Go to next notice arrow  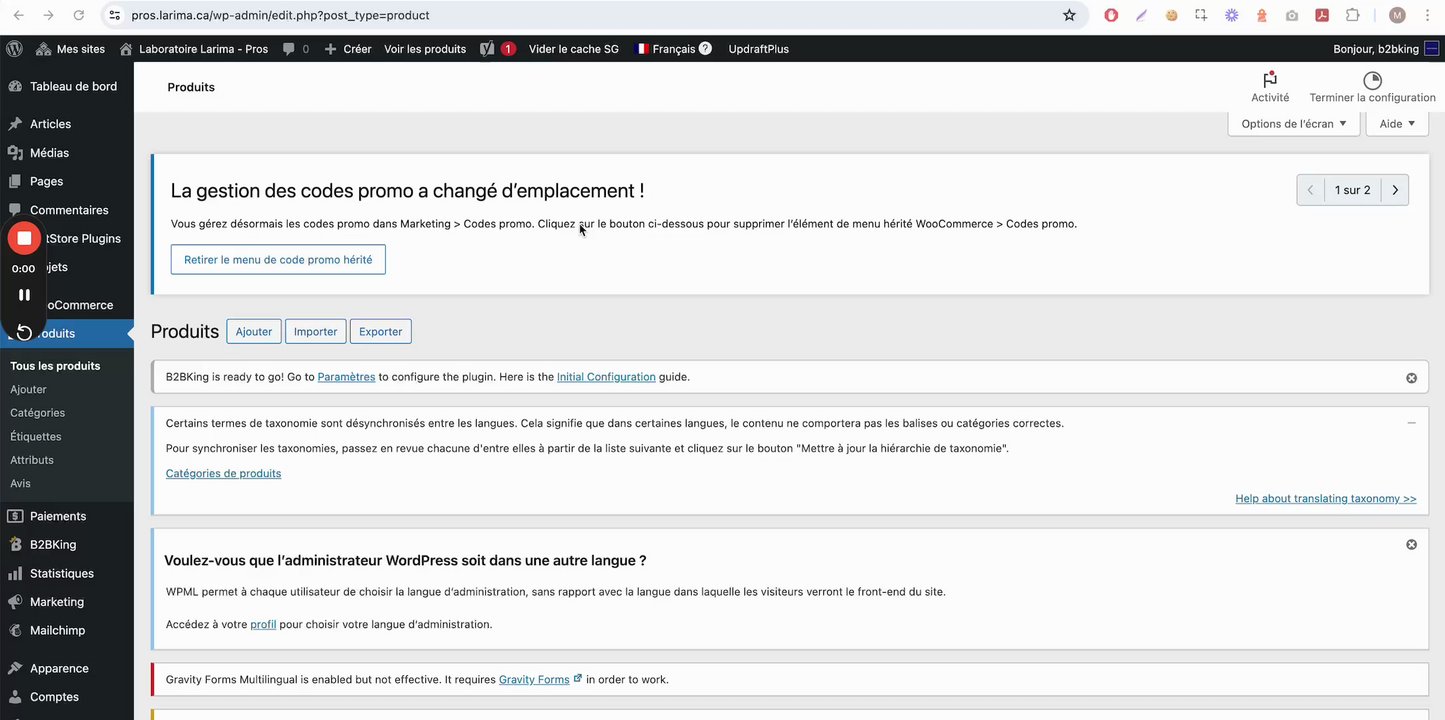(1394, 190)
